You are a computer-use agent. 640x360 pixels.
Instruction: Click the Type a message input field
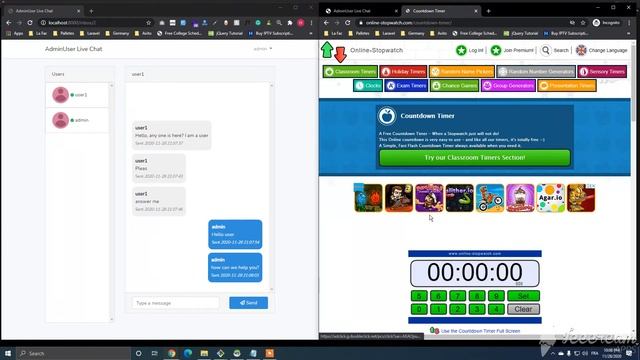(175, 303)
